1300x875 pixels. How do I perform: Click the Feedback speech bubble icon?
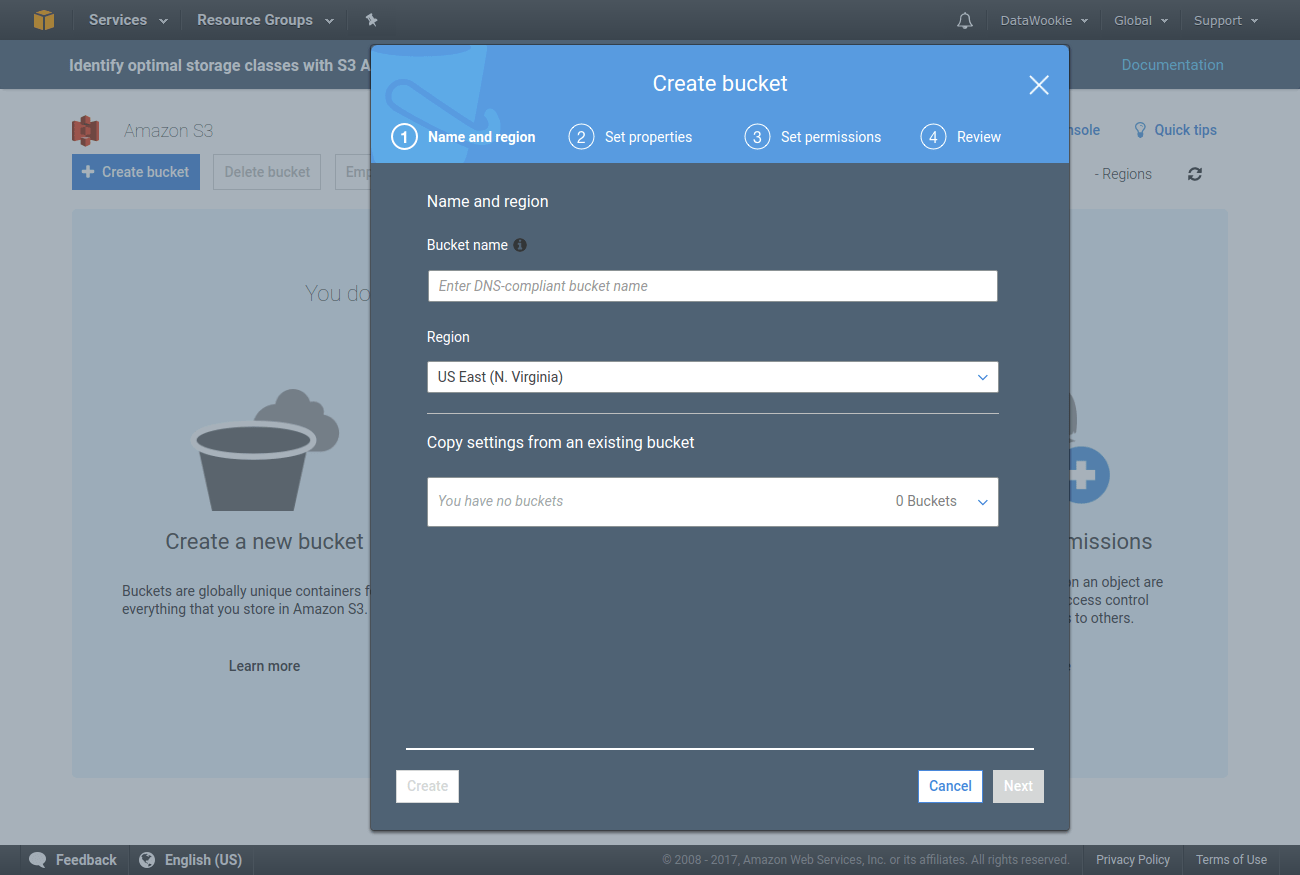point(38,859)
